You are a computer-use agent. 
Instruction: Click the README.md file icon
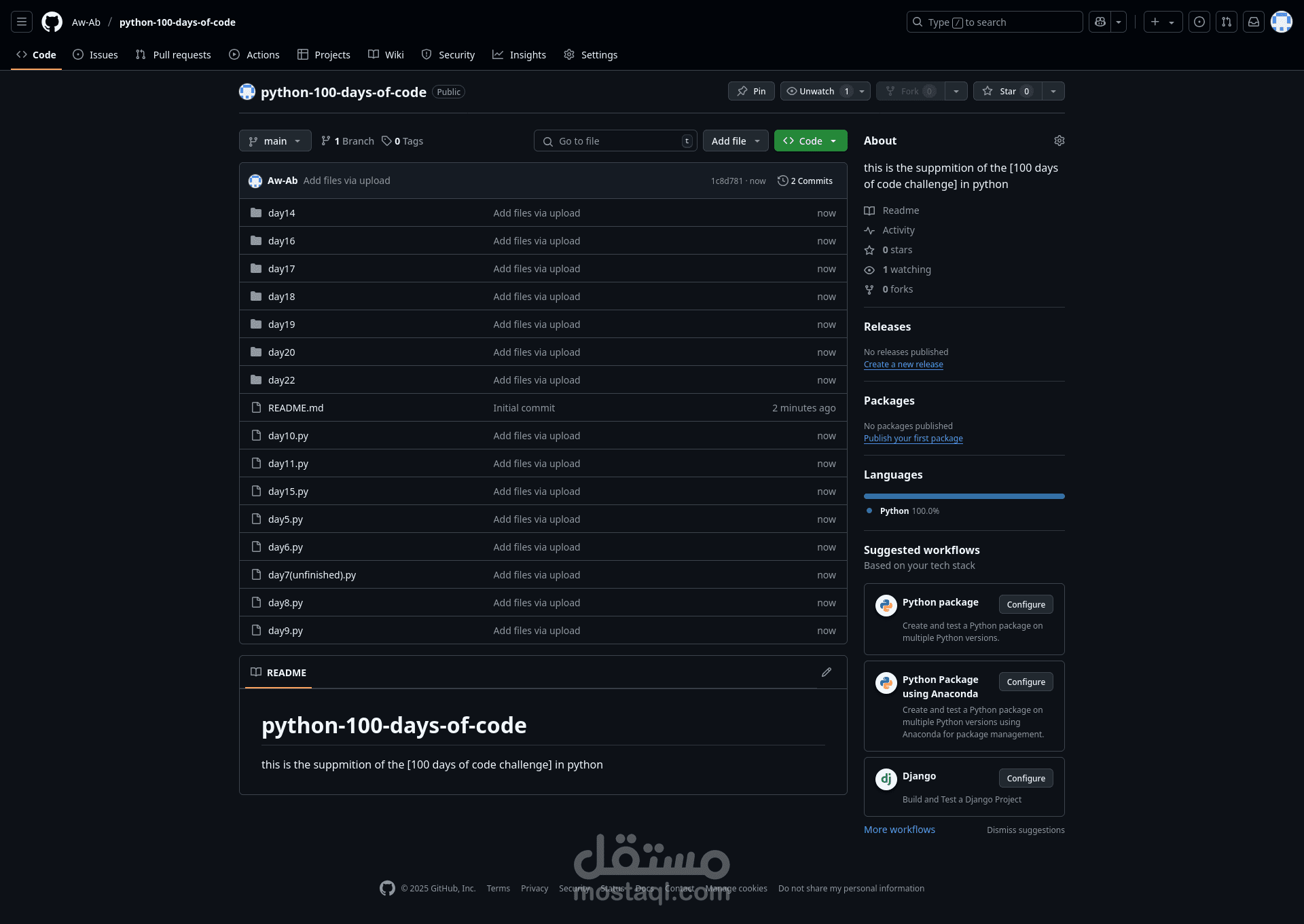[x=256, y=407]
